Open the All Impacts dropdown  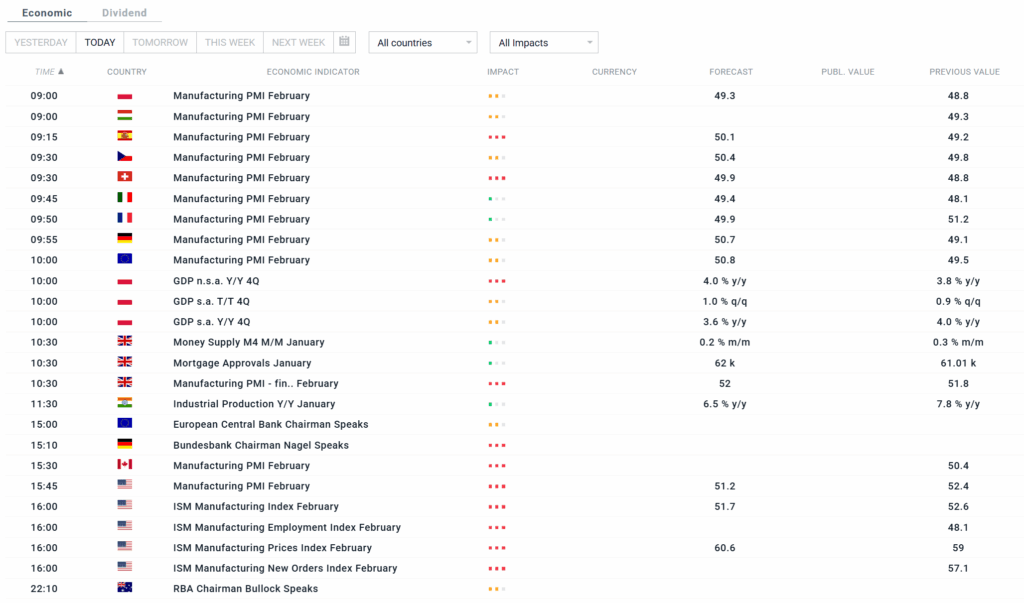click(543, 43)
